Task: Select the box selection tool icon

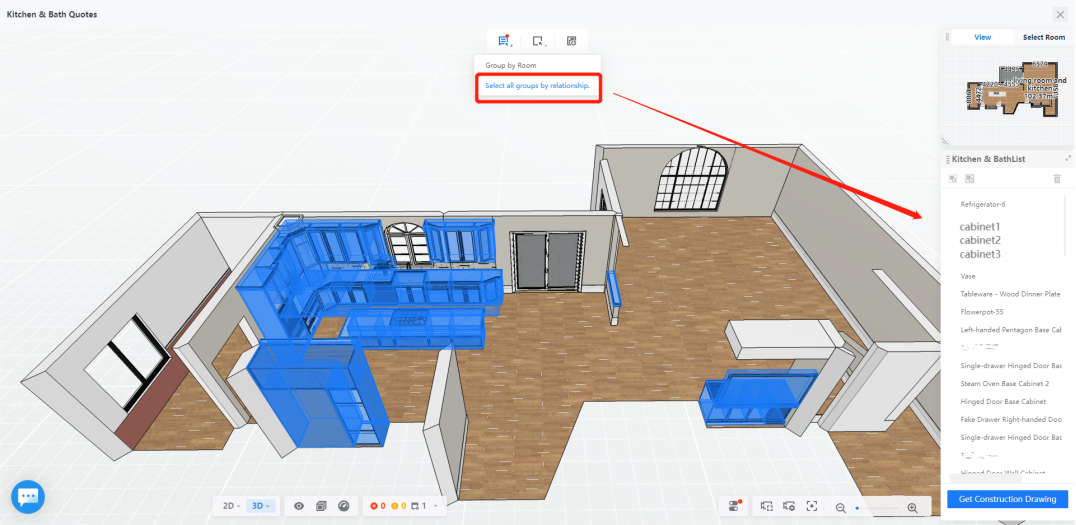Action: (538, 41)
